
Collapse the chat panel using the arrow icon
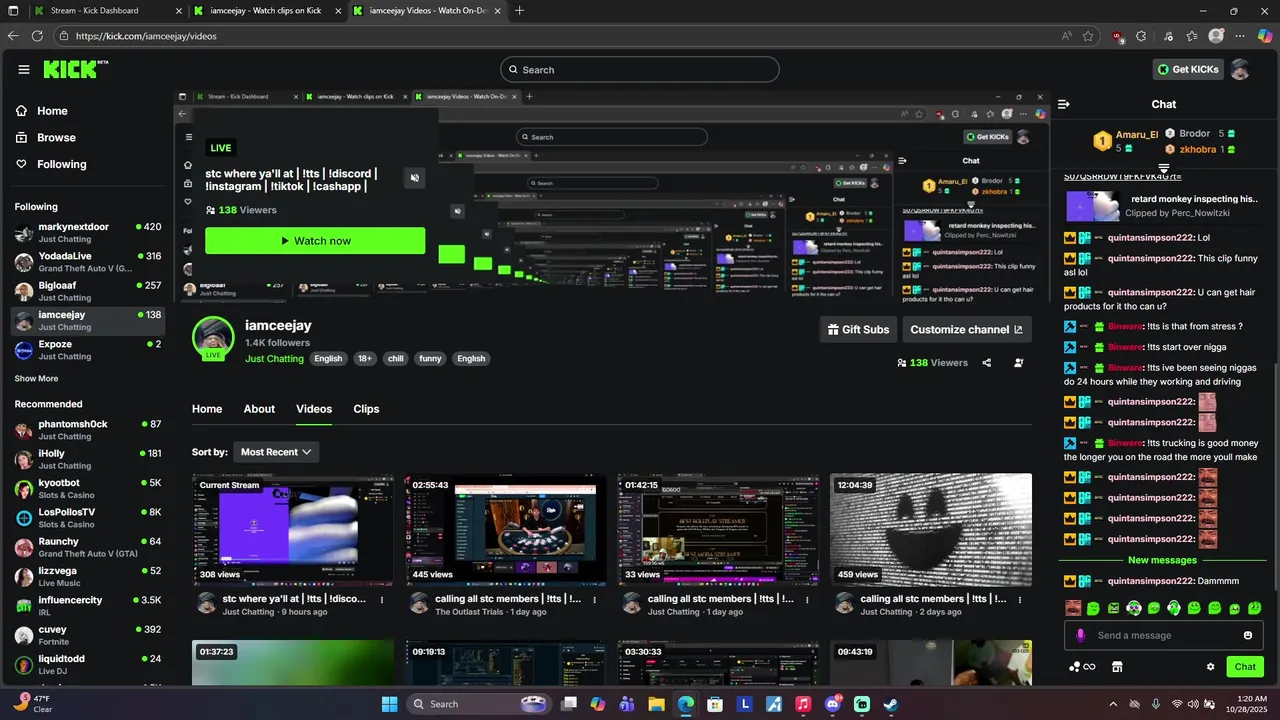coord(1064,104)
